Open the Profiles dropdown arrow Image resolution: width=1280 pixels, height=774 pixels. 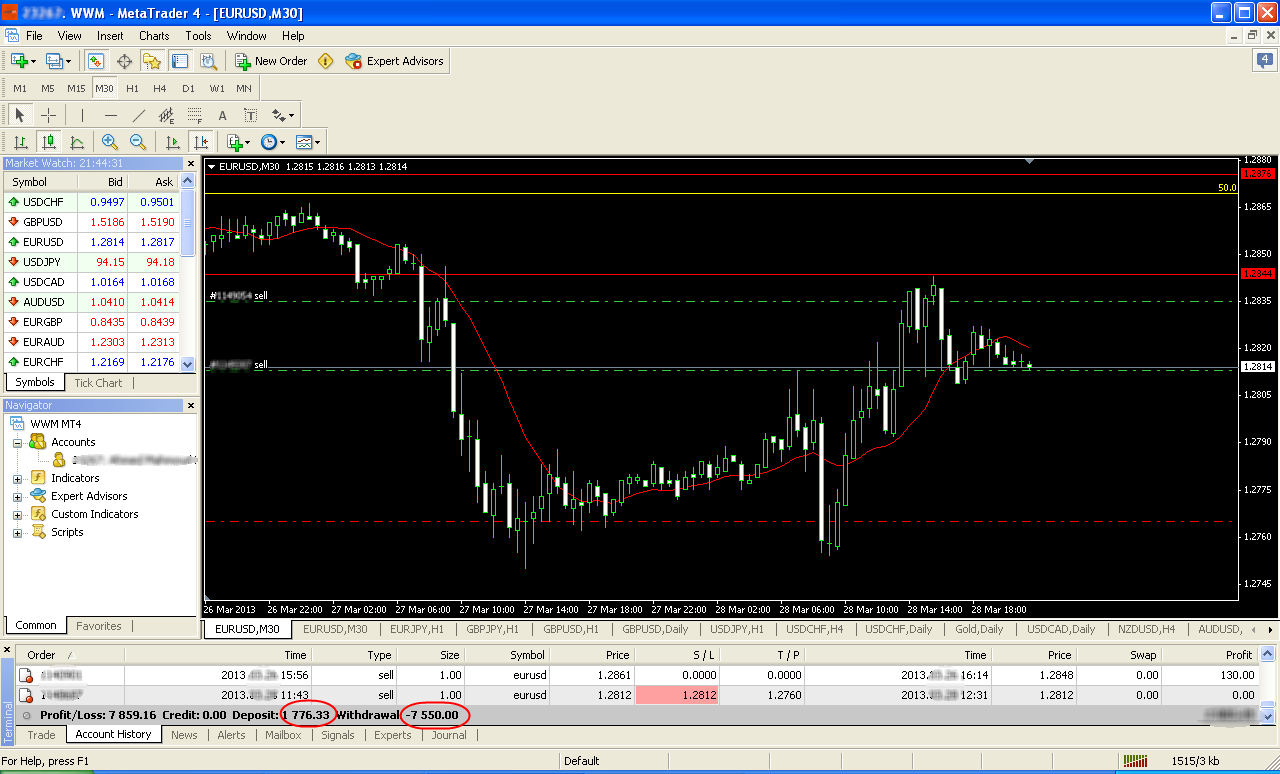click(x=69, y=61)
